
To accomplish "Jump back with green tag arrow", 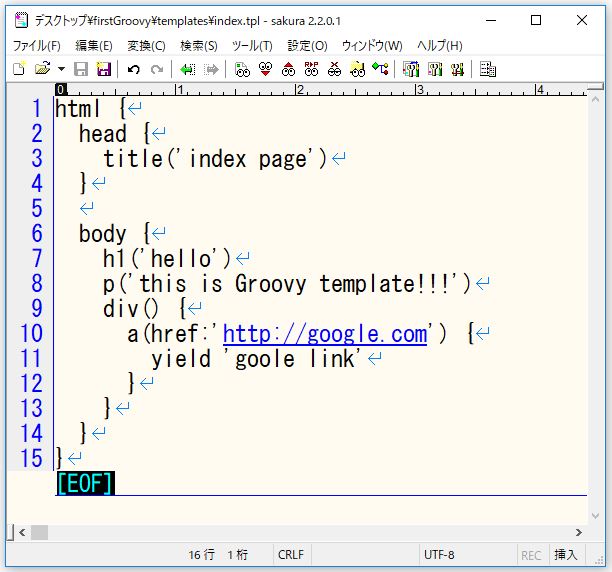I will [x=187, y=69].
